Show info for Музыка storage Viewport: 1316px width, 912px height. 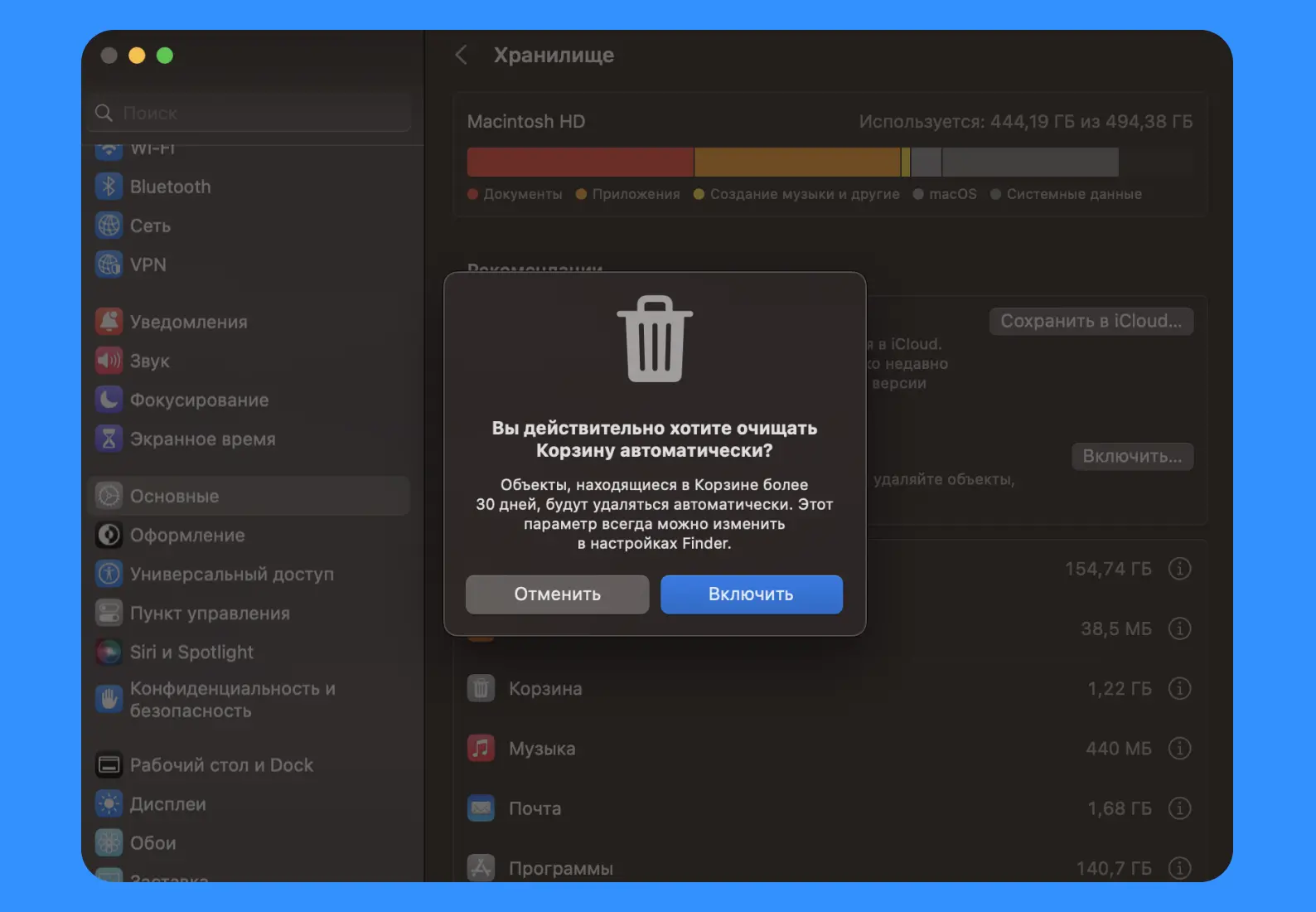pyautogui.click(x=1179, y=749)
